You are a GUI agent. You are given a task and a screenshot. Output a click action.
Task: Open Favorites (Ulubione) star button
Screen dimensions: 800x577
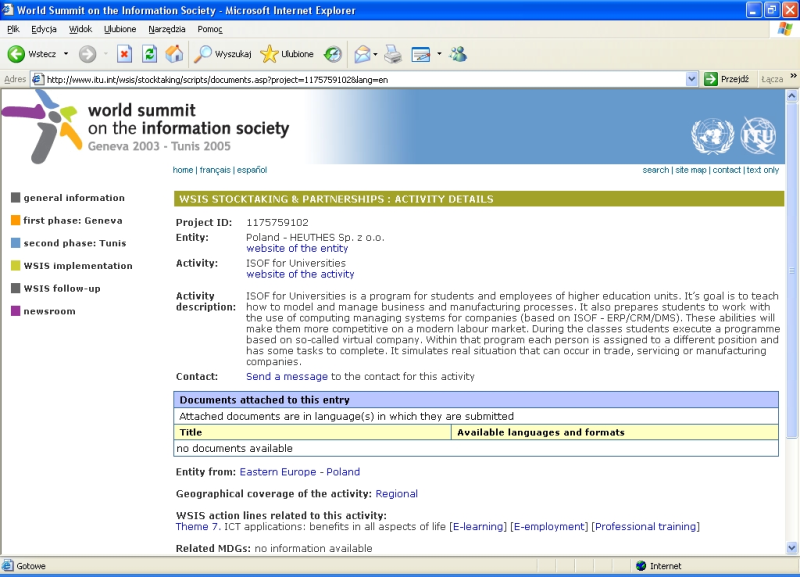(x=287, y=54)
